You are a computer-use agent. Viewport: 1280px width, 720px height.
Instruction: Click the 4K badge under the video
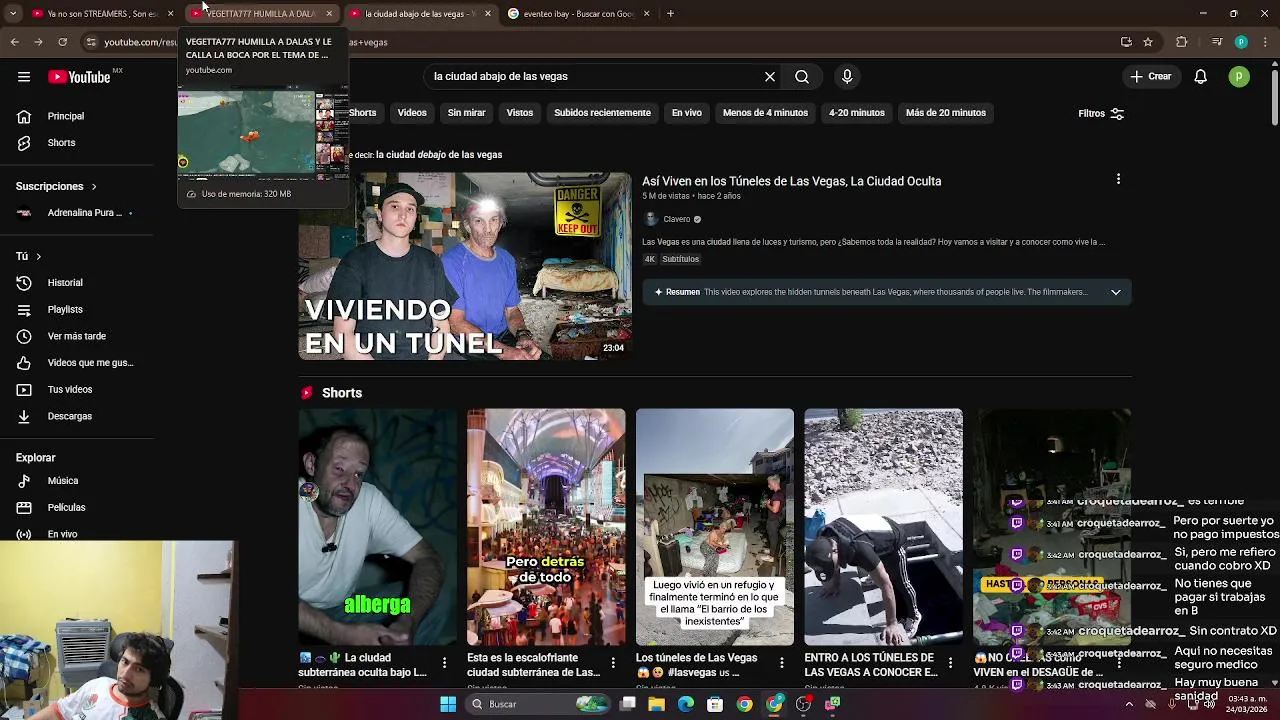point(649,259)
